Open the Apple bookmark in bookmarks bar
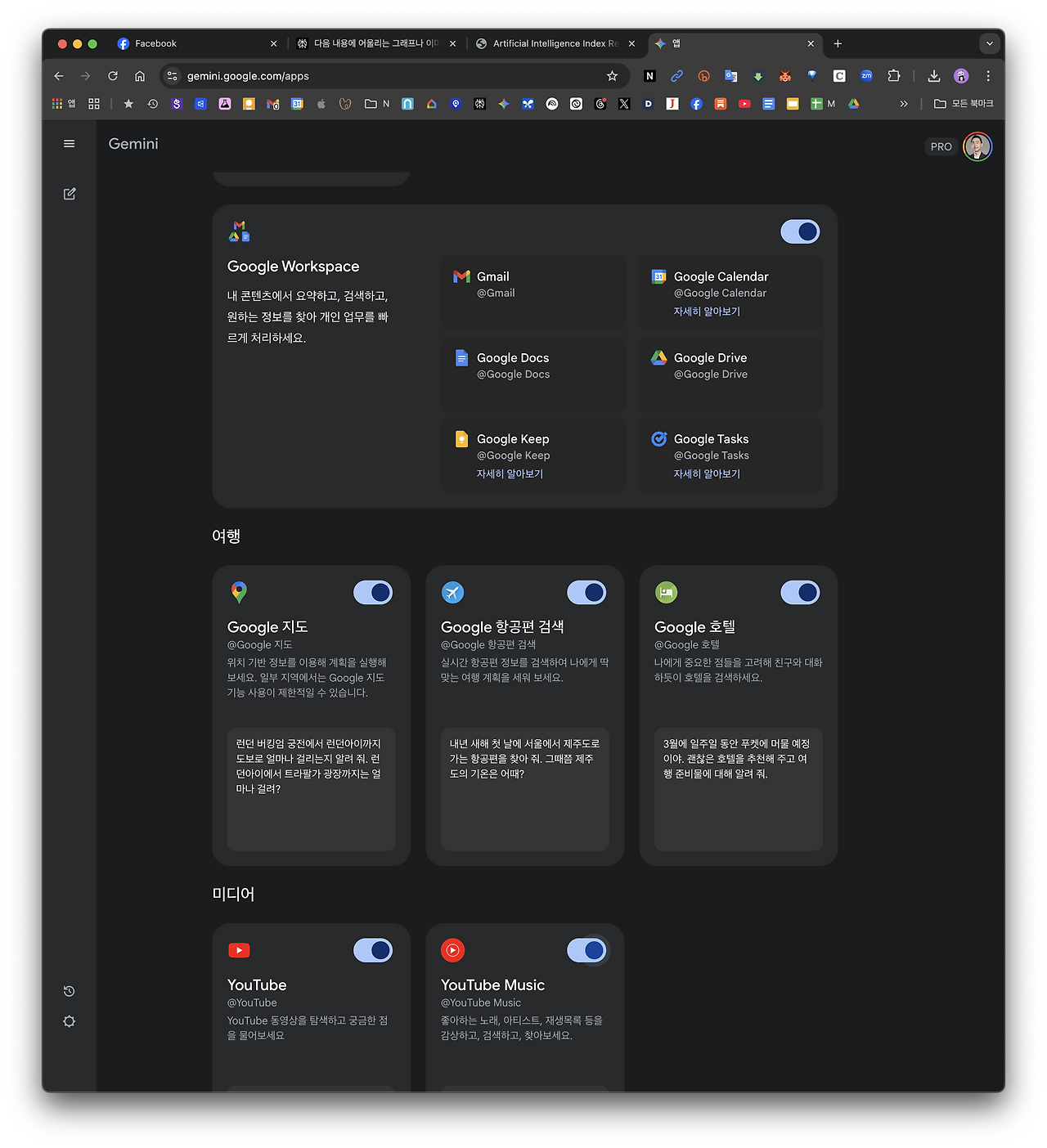Screen dimensions: 1047x1148 coord(321,104)
